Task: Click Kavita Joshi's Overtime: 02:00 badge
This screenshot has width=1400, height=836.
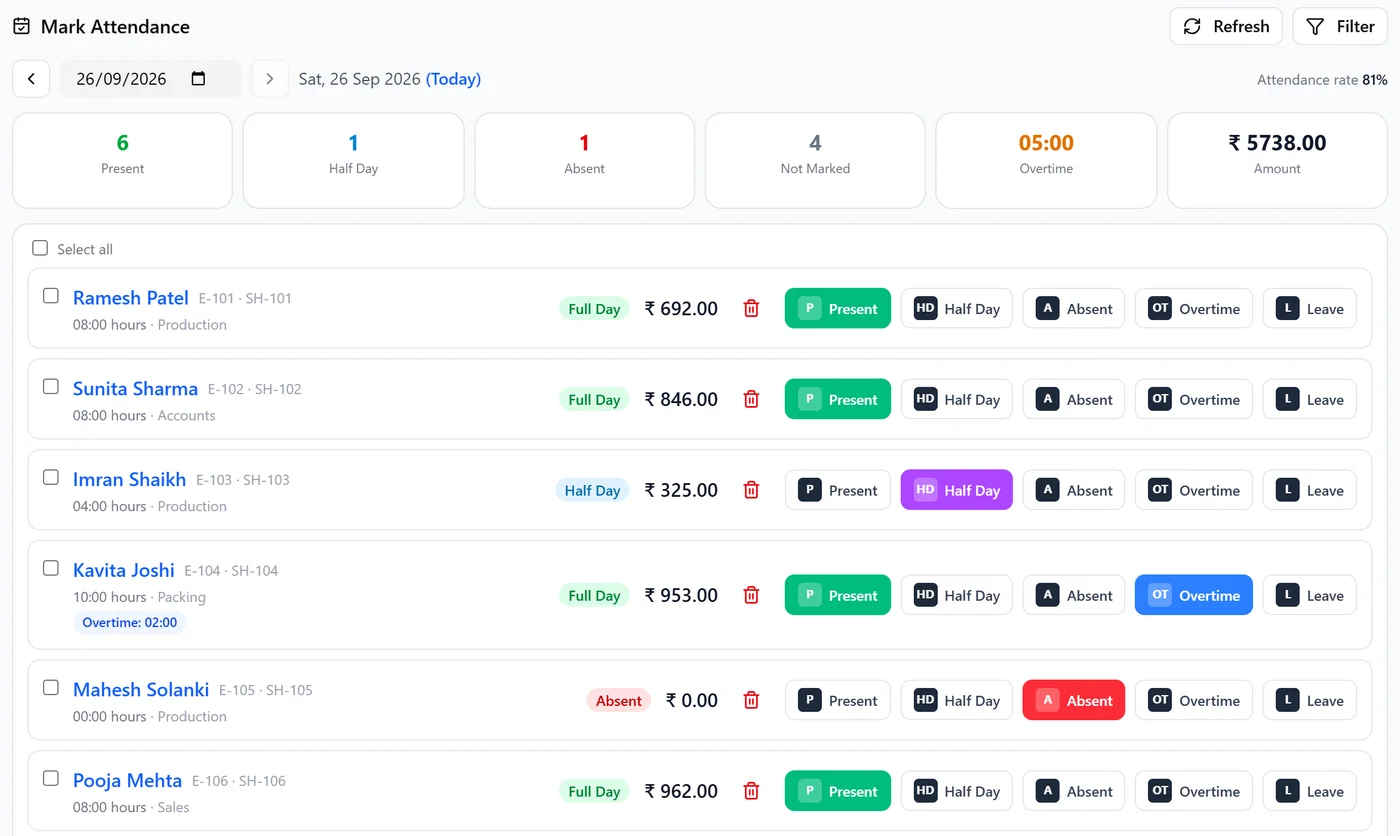Action: [x=130, y=623]
